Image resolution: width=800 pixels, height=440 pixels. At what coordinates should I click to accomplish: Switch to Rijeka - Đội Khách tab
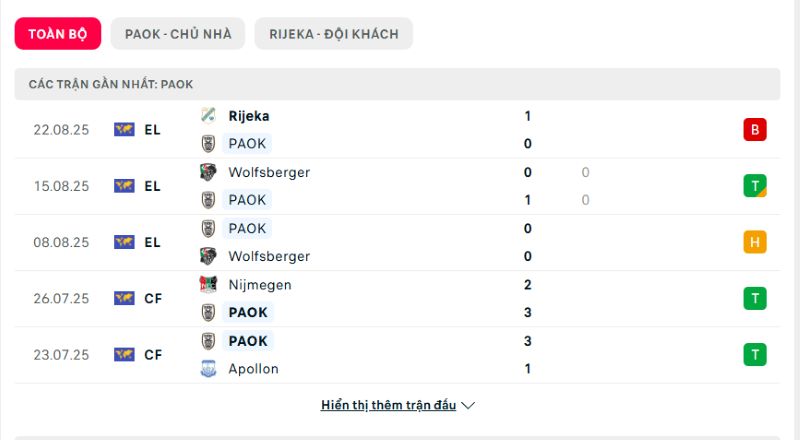tap(334, 34)
